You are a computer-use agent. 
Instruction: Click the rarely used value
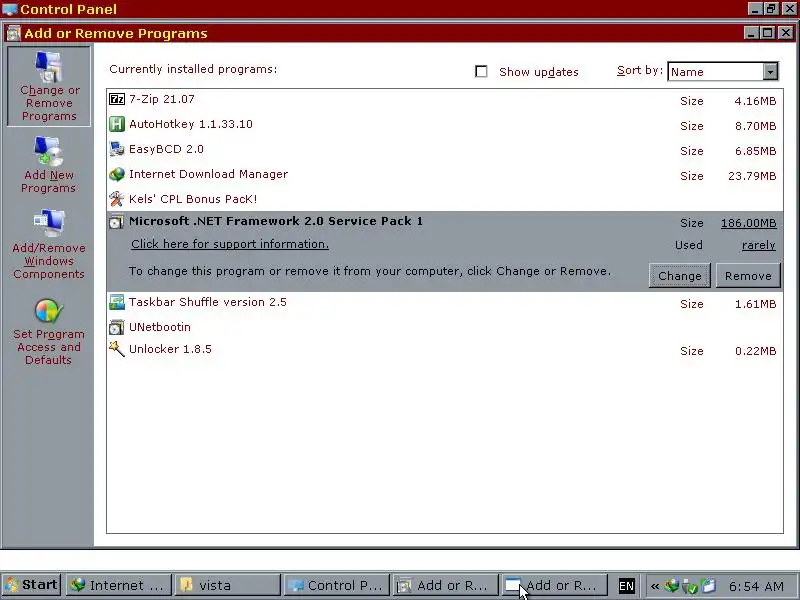[759, 245]
